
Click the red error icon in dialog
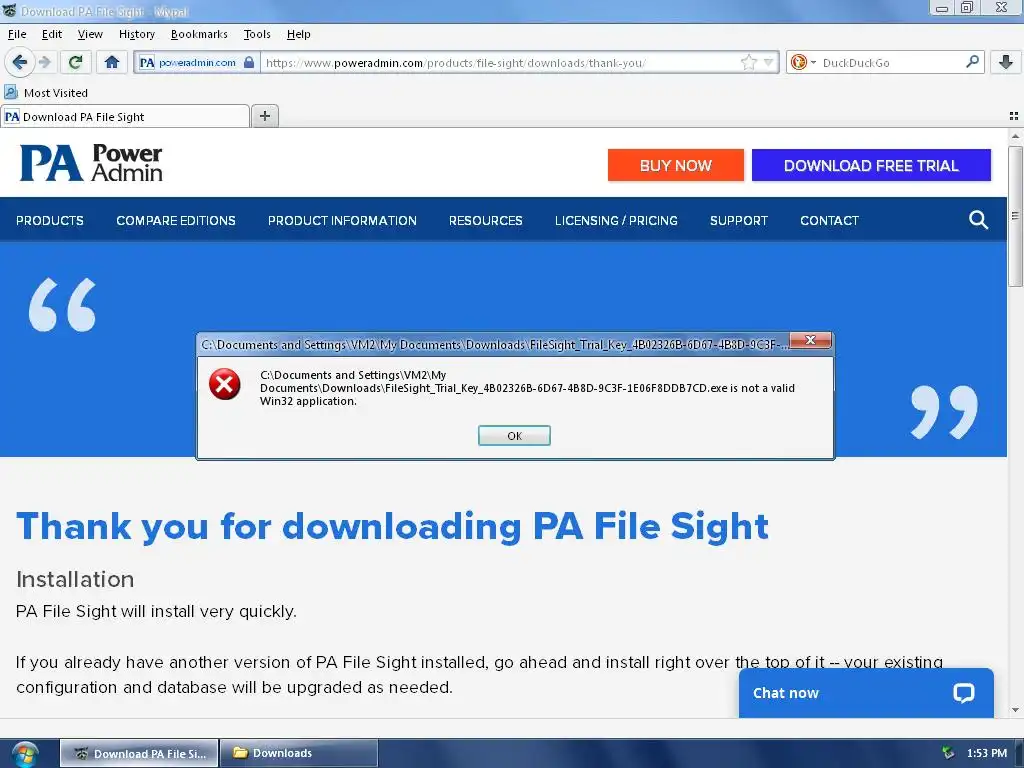tap(225, 384)
